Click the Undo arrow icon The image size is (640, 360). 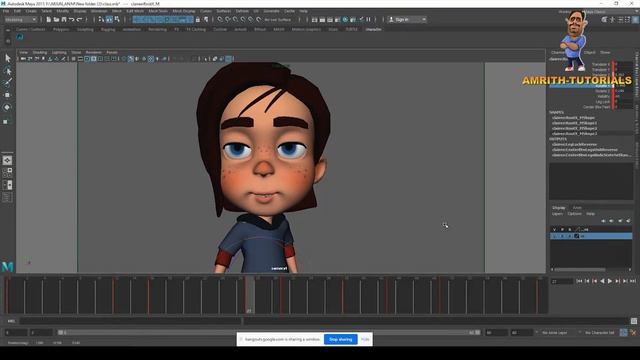point(72,20)
